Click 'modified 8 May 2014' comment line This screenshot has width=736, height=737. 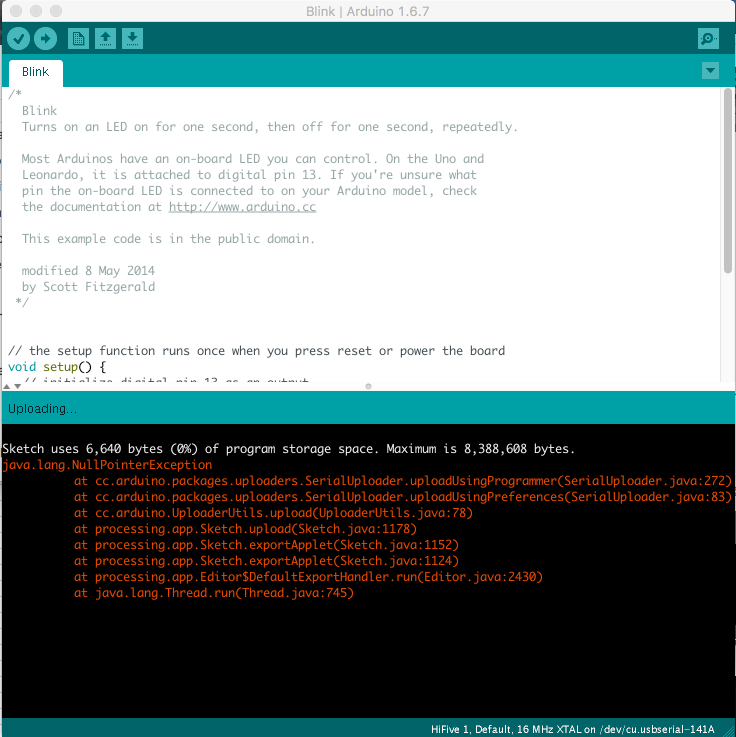[x=88, y=271]
